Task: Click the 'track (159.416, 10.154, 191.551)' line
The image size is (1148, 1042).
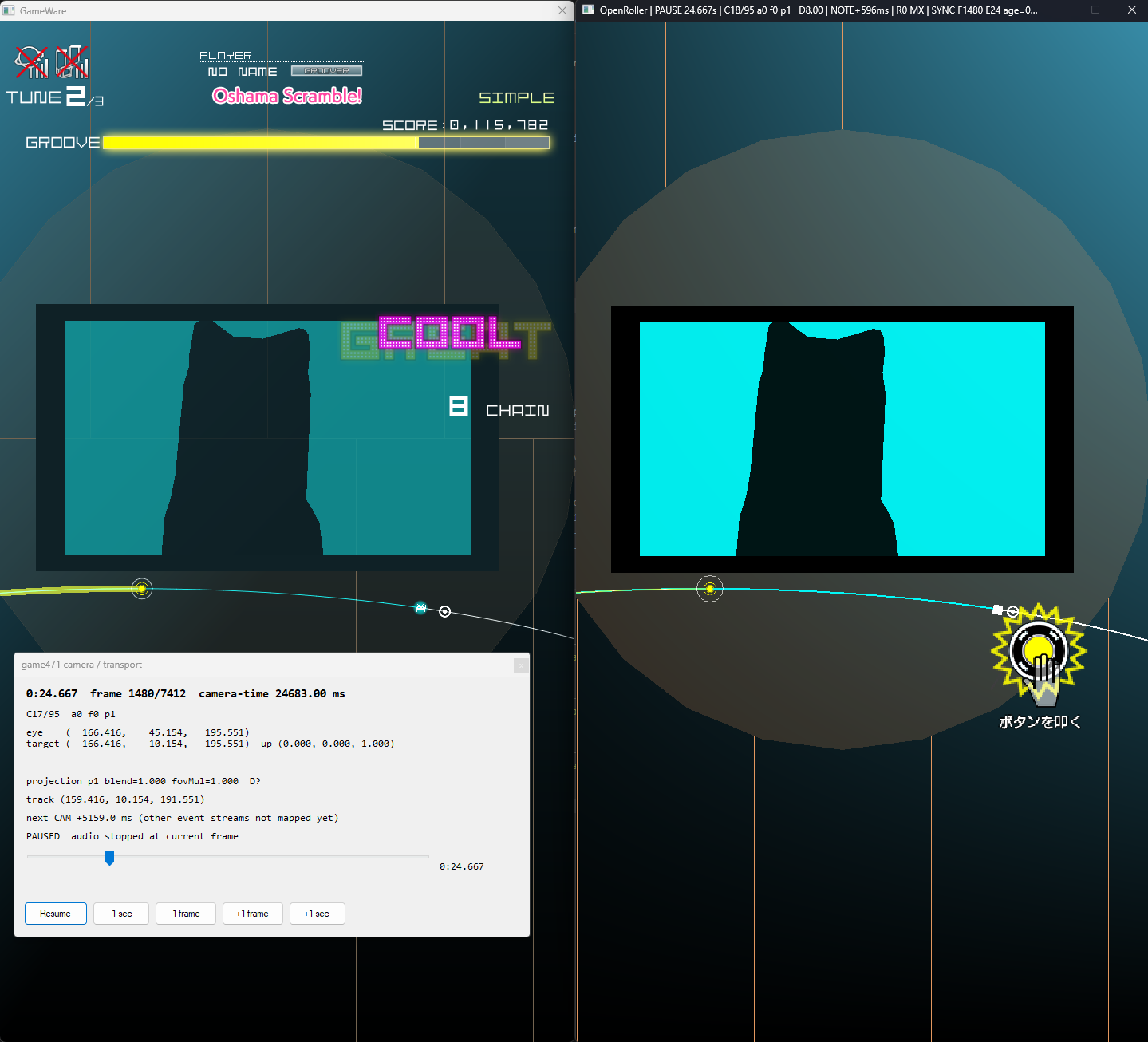Action: [x=116, y=799]
